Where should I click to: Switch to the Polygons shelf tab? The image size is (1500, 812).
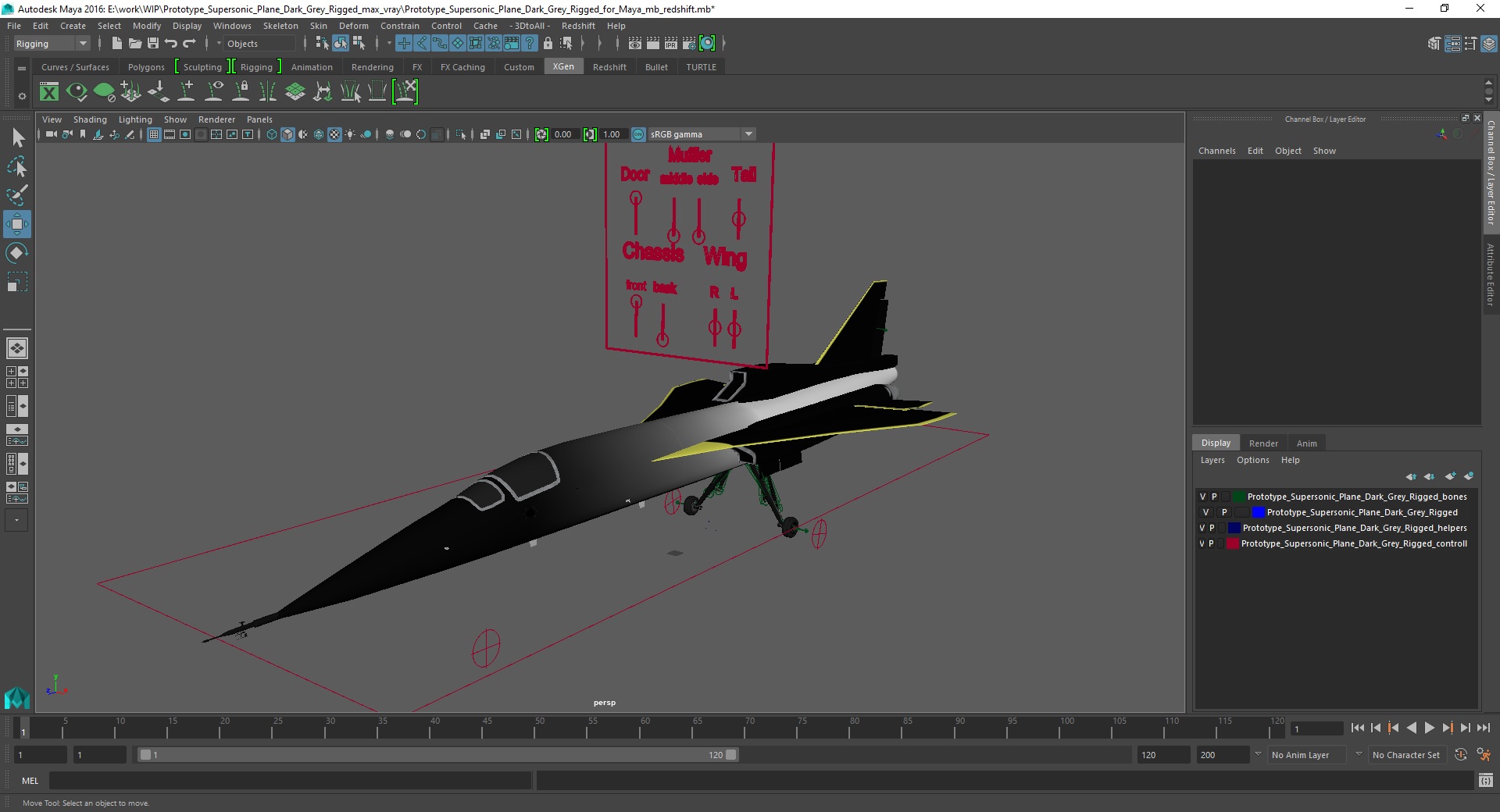pos(146,67)
